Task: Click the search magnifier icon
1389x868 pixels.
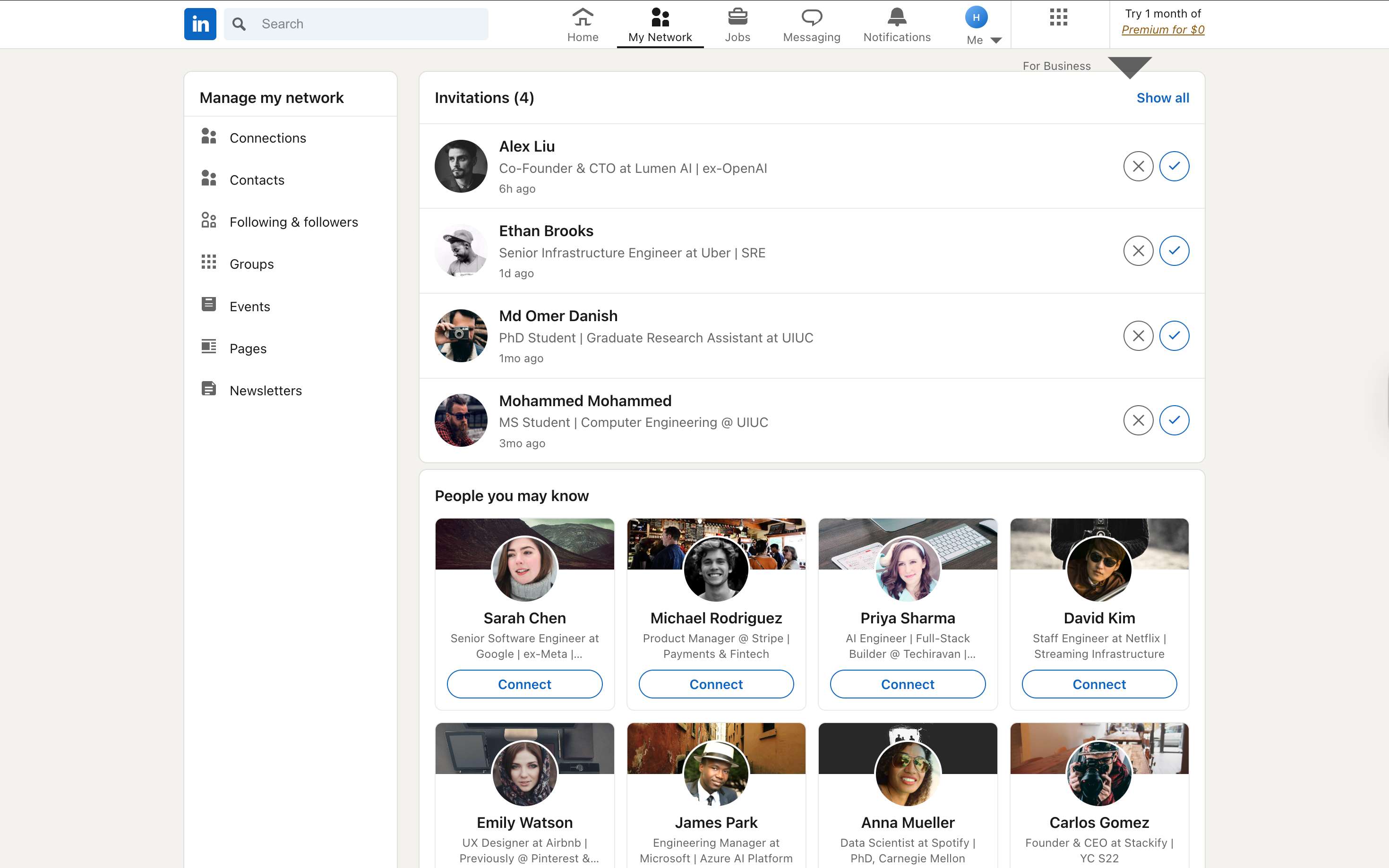Action: pos(239,24)
